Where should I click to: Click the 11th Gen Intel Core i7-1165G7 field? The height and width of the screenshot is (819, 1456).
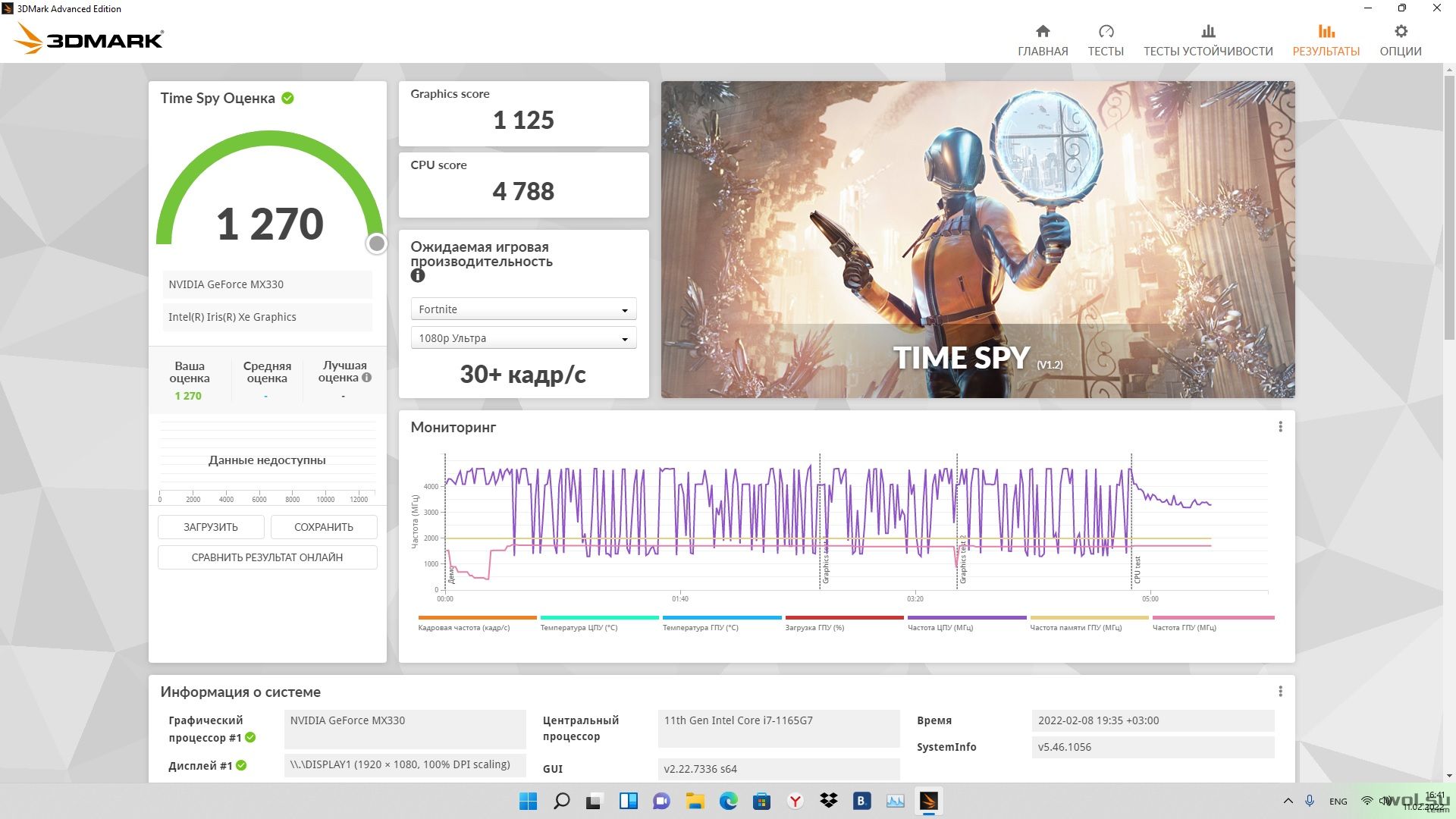pos(779,728)
